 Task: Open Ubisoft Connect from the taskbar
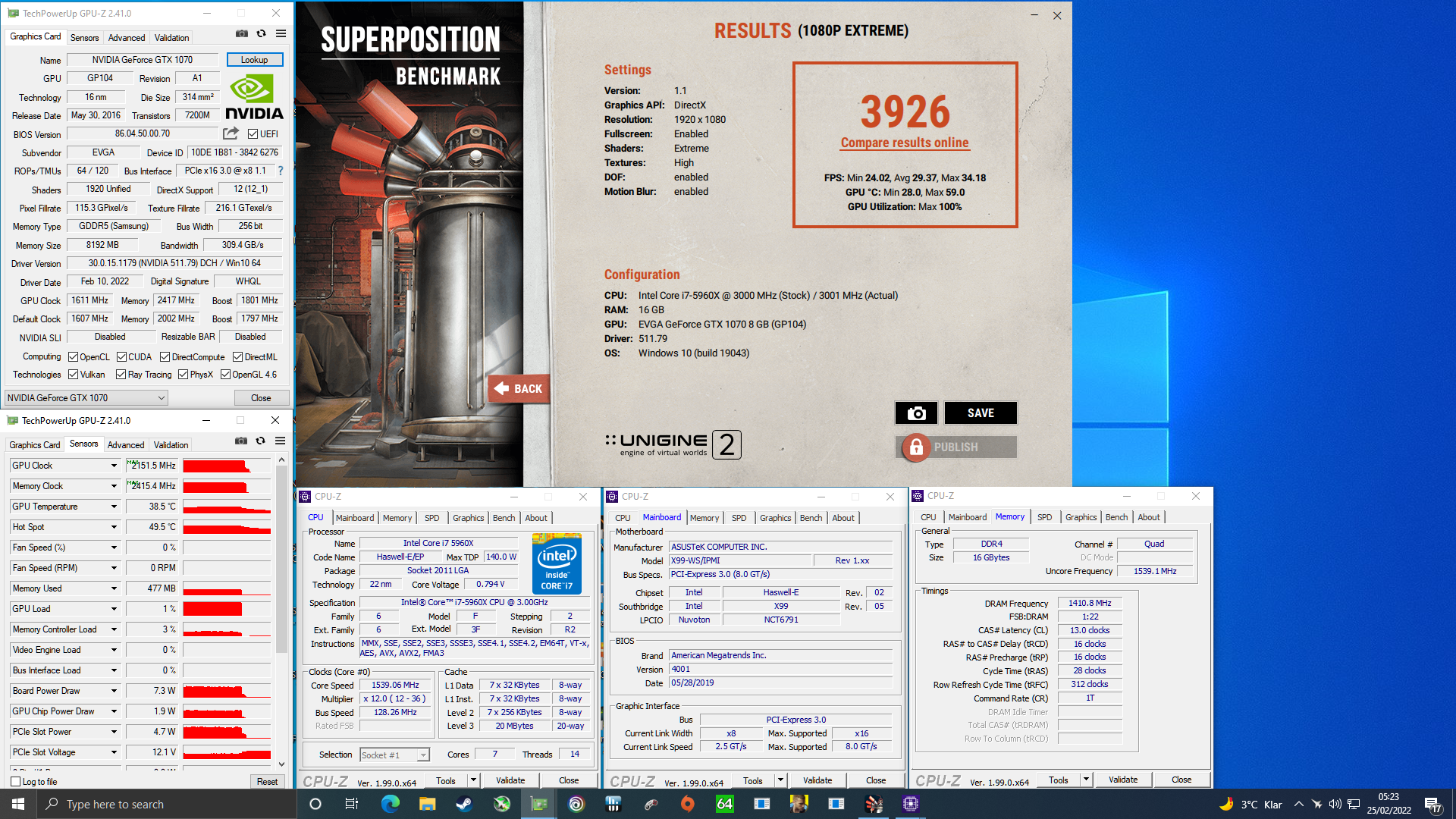click(x=576, y=804)
